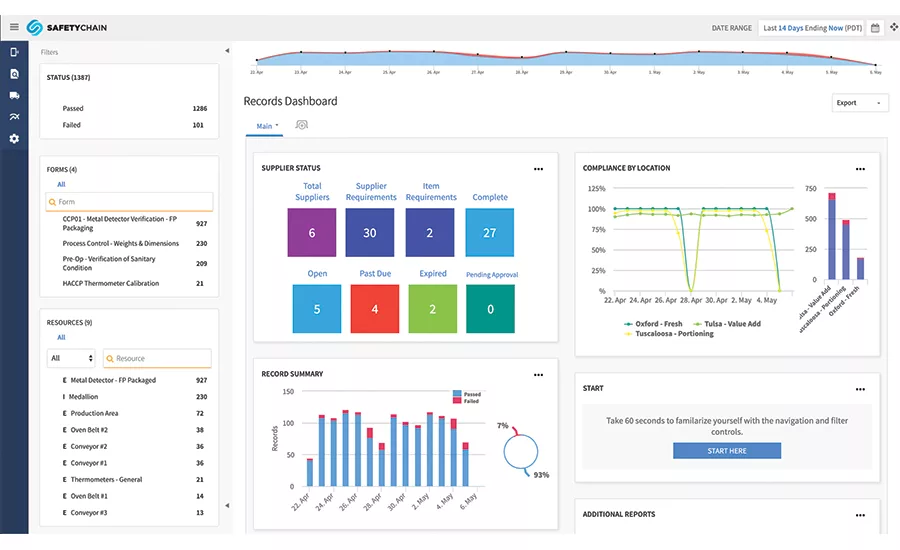Open settings via the sidebar gear icon

pyautogui.click(x=14, y=139)
